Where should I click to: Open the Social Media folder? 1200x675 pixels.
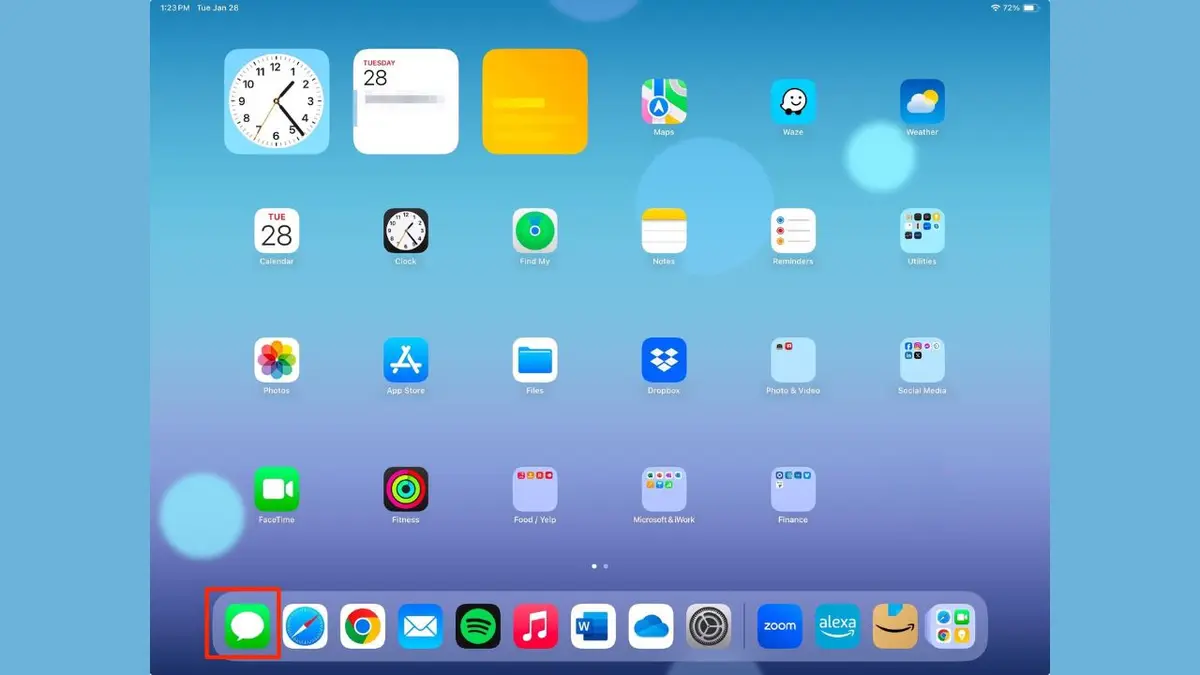tap(922, 360)
